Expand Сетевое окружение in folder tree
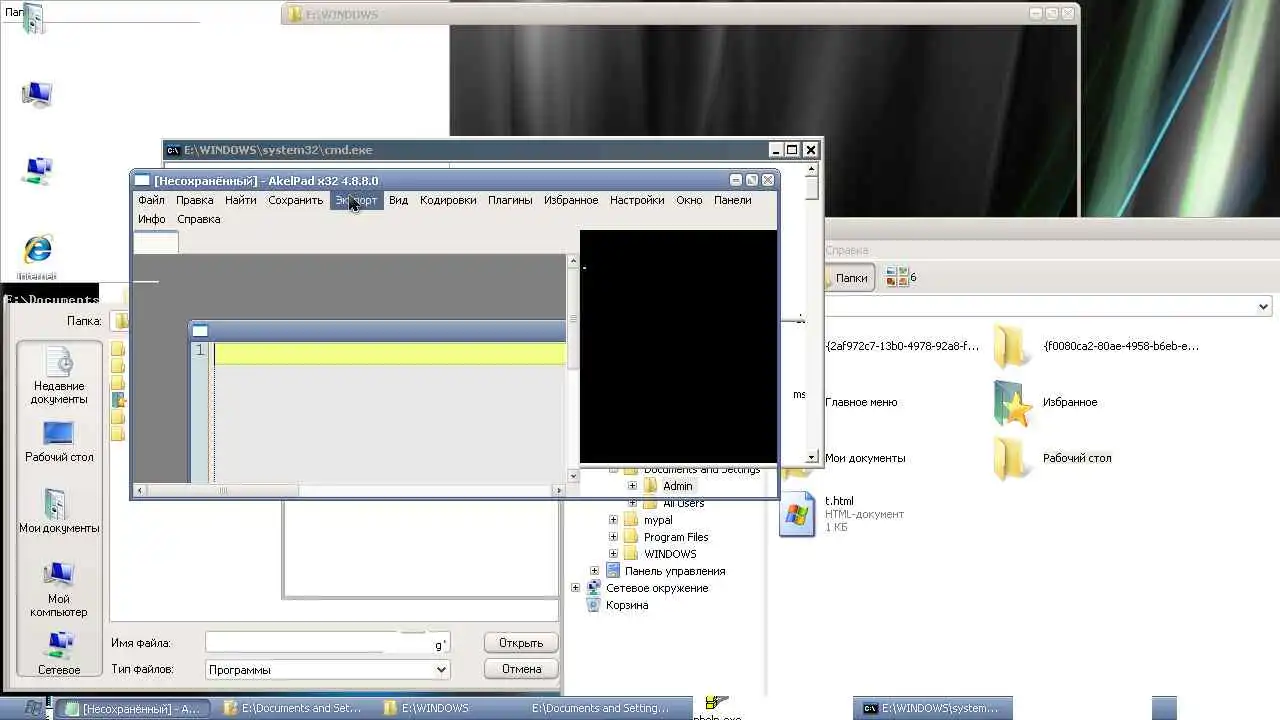This screenshot has height=720, width=1280. (x=575, y=588)
